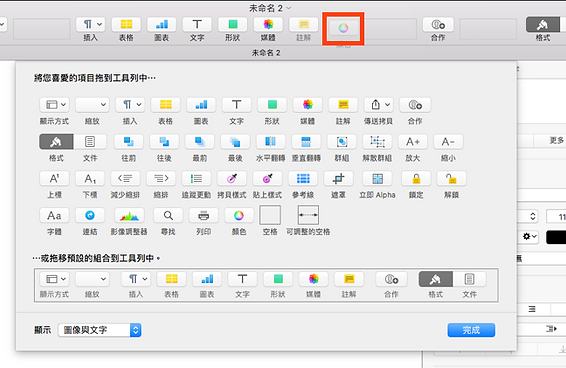Image resolution: width=566 pixels, height=368 pixels.
Task: Select the 最後 (Back) item in the palette
Action: tap(235, 142)
